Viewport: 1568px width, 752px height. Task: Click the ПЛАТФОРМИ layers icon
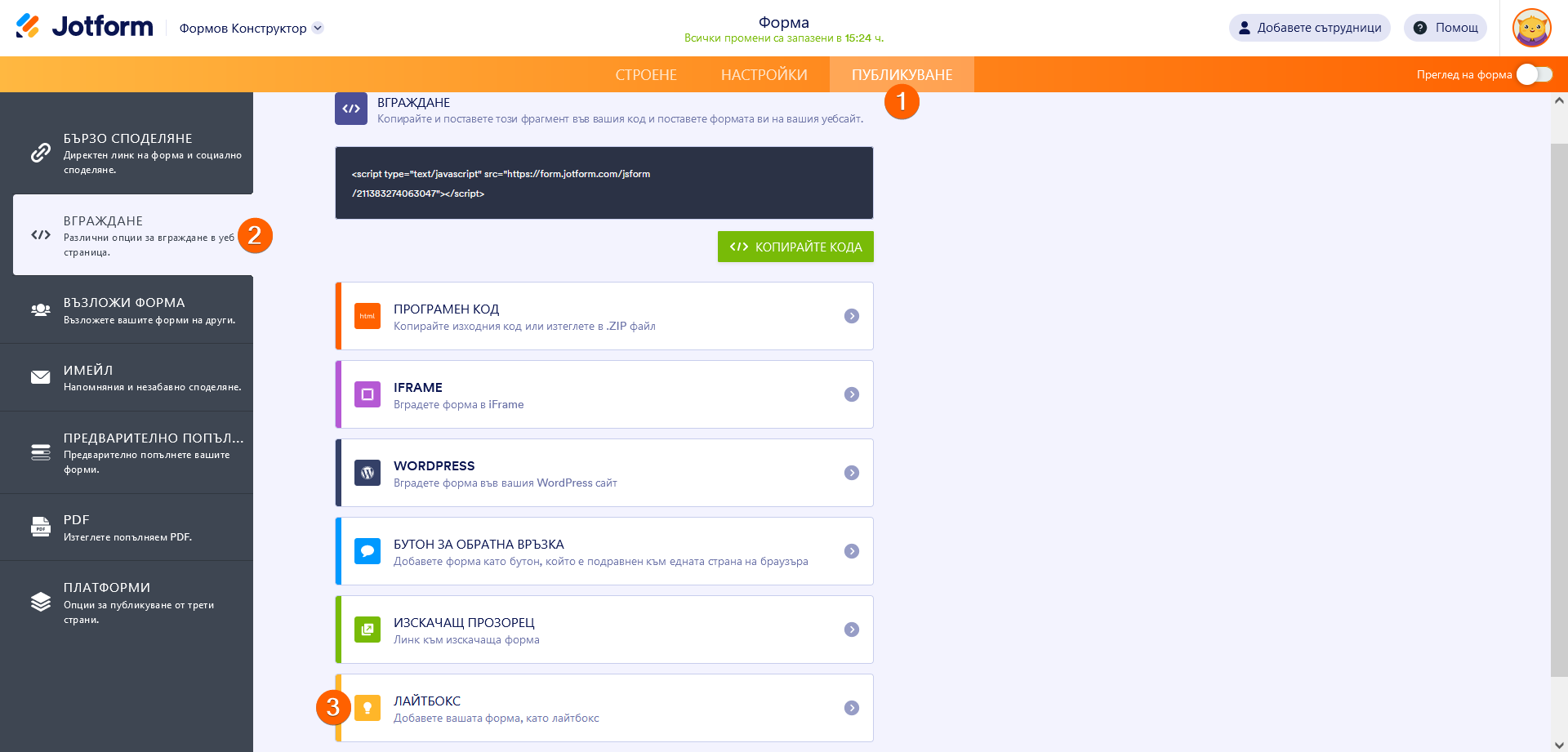tap(41, 602)
